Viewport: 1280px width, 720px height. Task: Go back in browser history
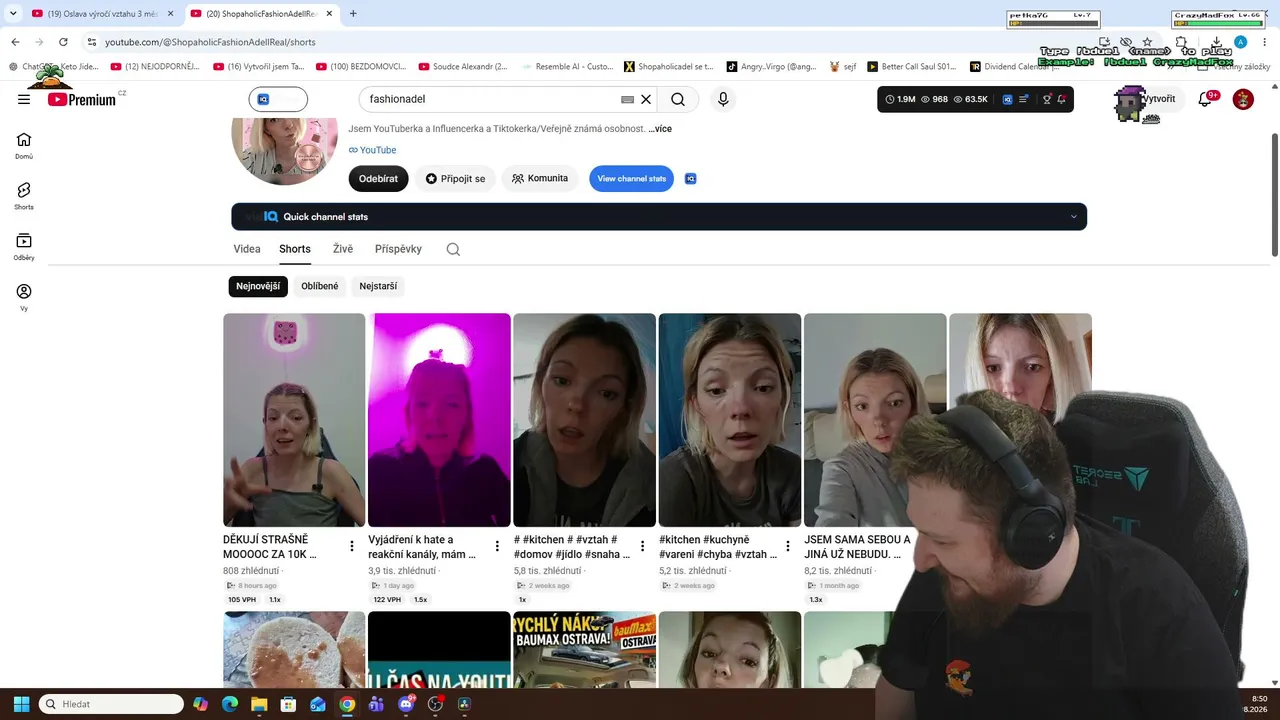pos(15,42)
